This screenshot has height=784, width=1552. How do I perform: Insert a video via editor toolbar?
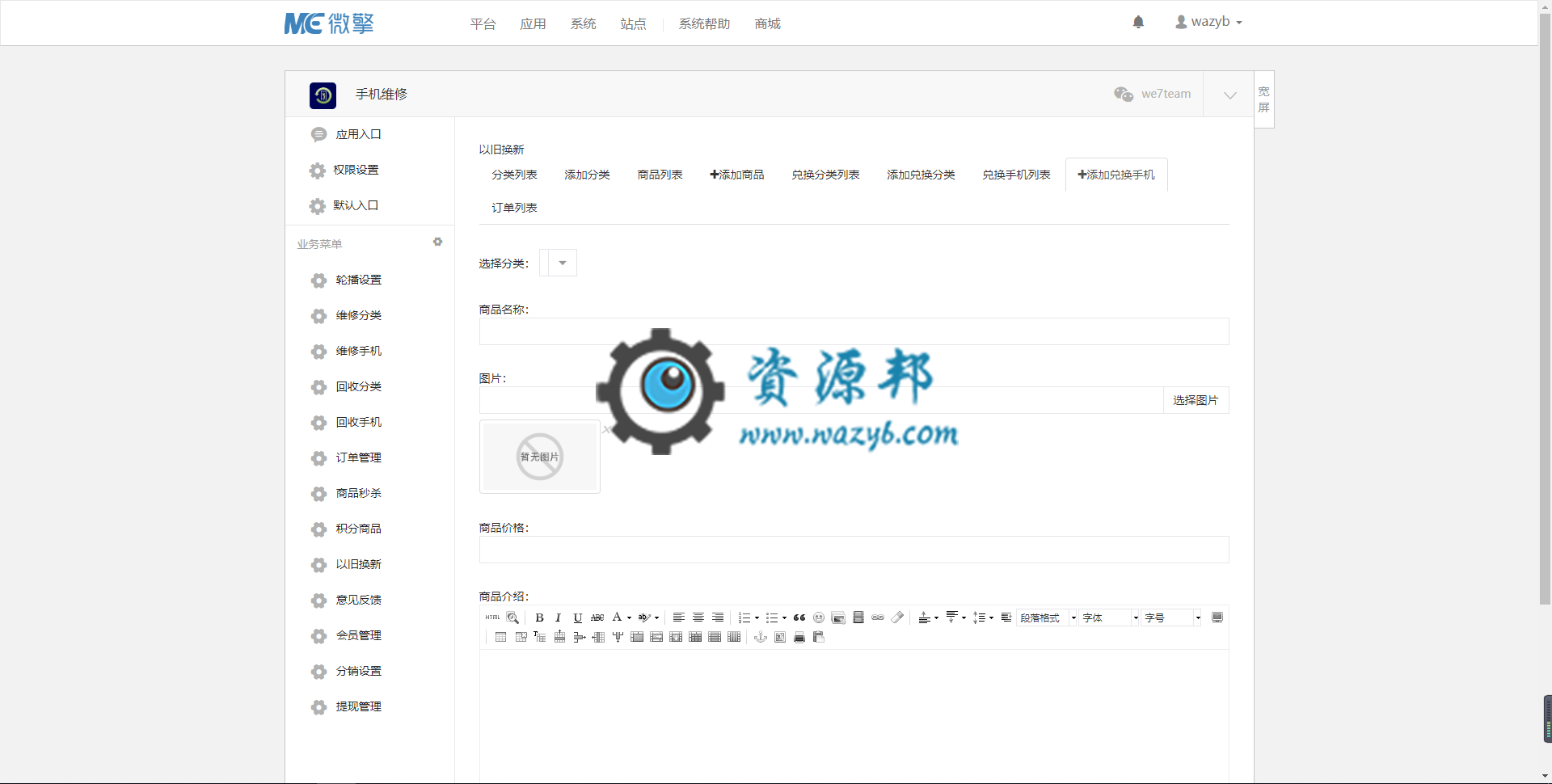[x=858, y=618]
